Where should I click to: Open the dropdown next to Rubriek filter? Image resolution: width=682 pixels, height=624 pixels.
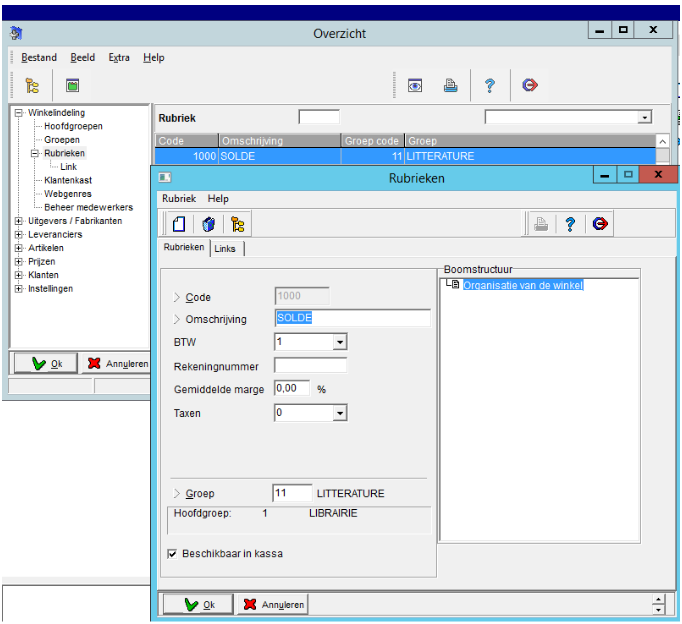coord(645,117)
